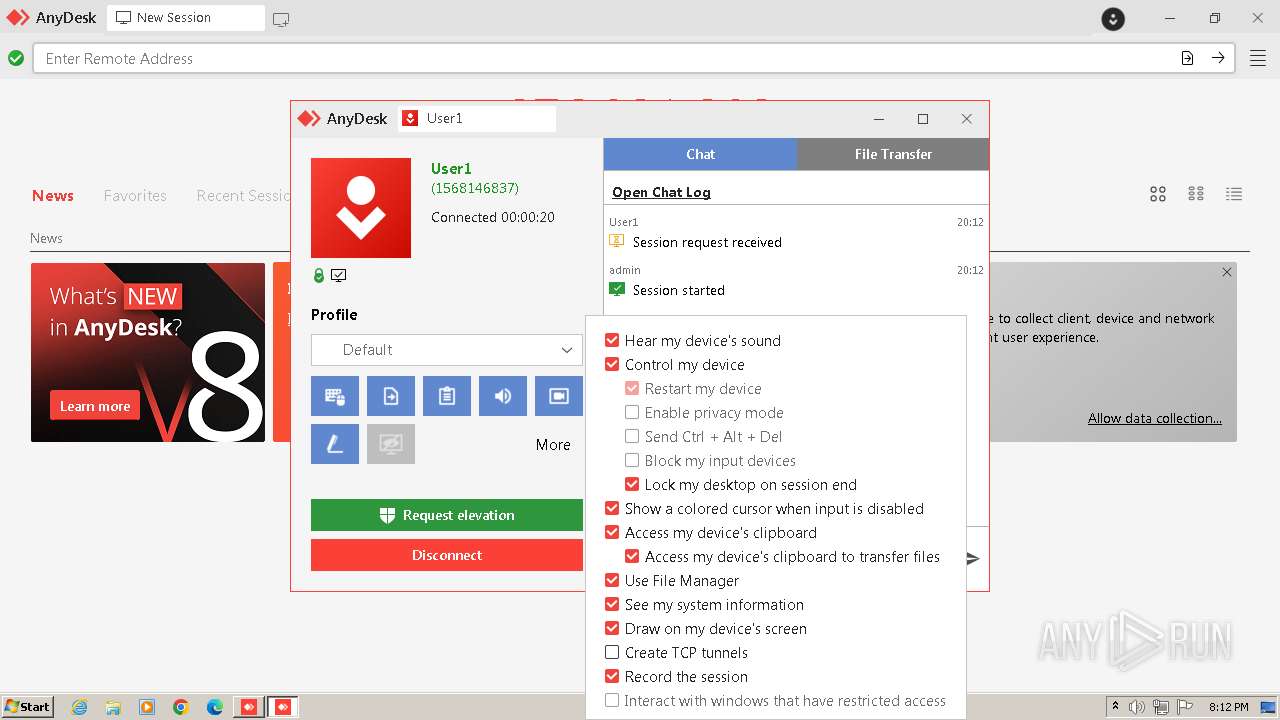Uncheck Control my device
Image resolution: width=1280 pixels, height=720 pixels.
pos(612,364)
